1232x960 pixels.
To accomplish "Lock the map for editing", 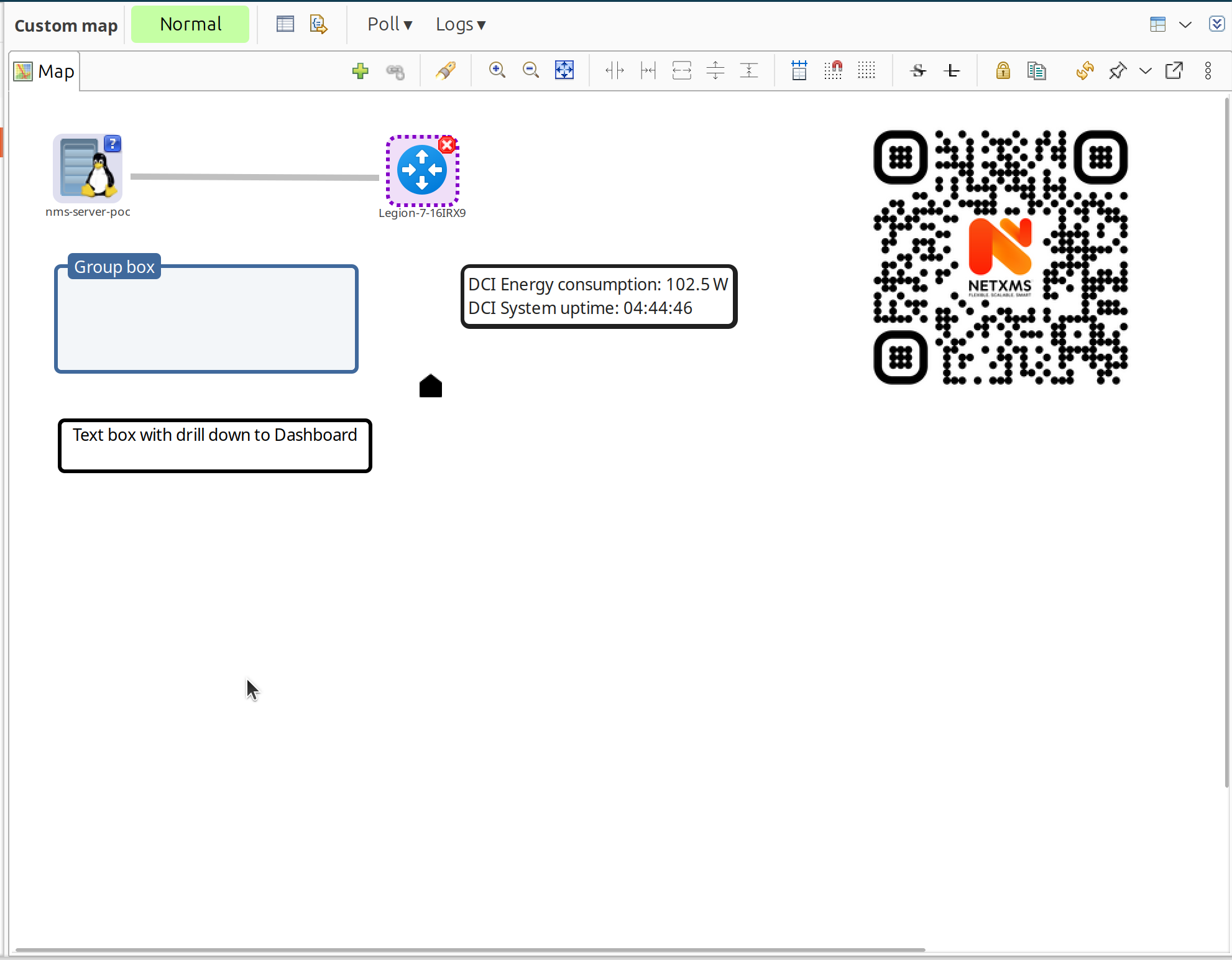I will point(1001,70).
